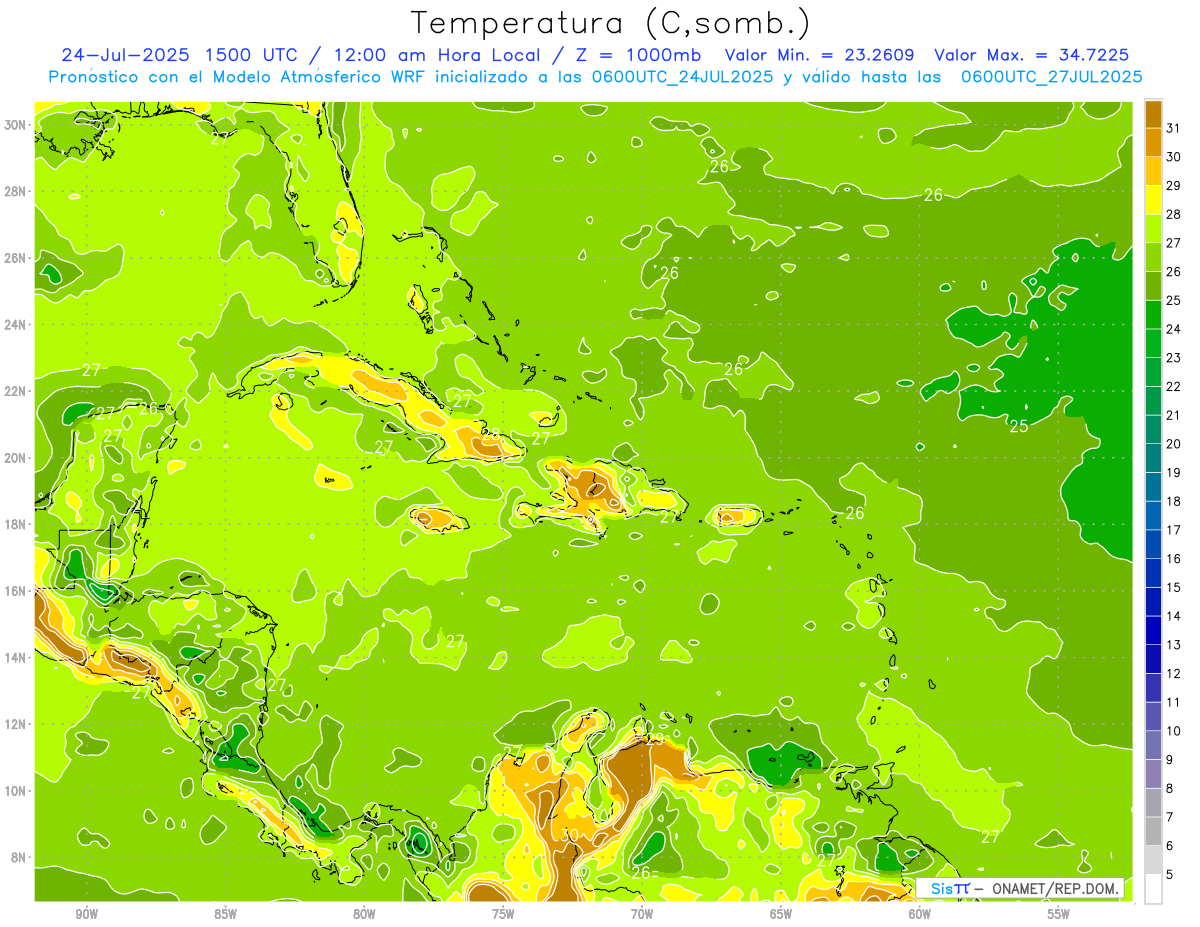Click the longitude axis label 80W
This screenshot has height=927, width=1200.
click(x=364, y=914)
